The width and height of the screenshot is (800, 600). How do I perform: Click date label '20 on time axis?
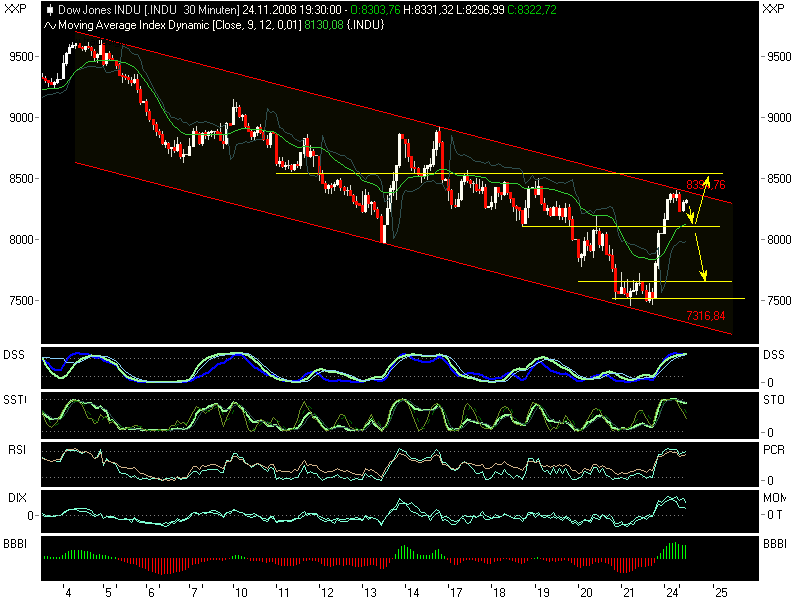(x=585, y=592)
